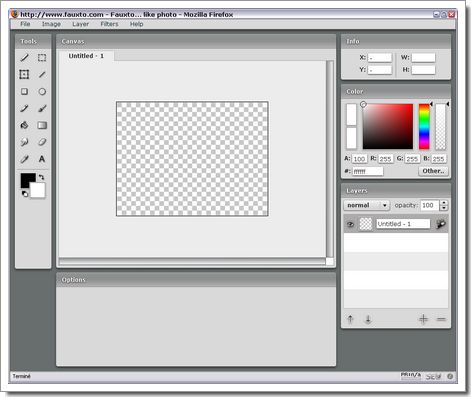Open the Filters menu
The image size is (471, 397).
click(109, 24)
